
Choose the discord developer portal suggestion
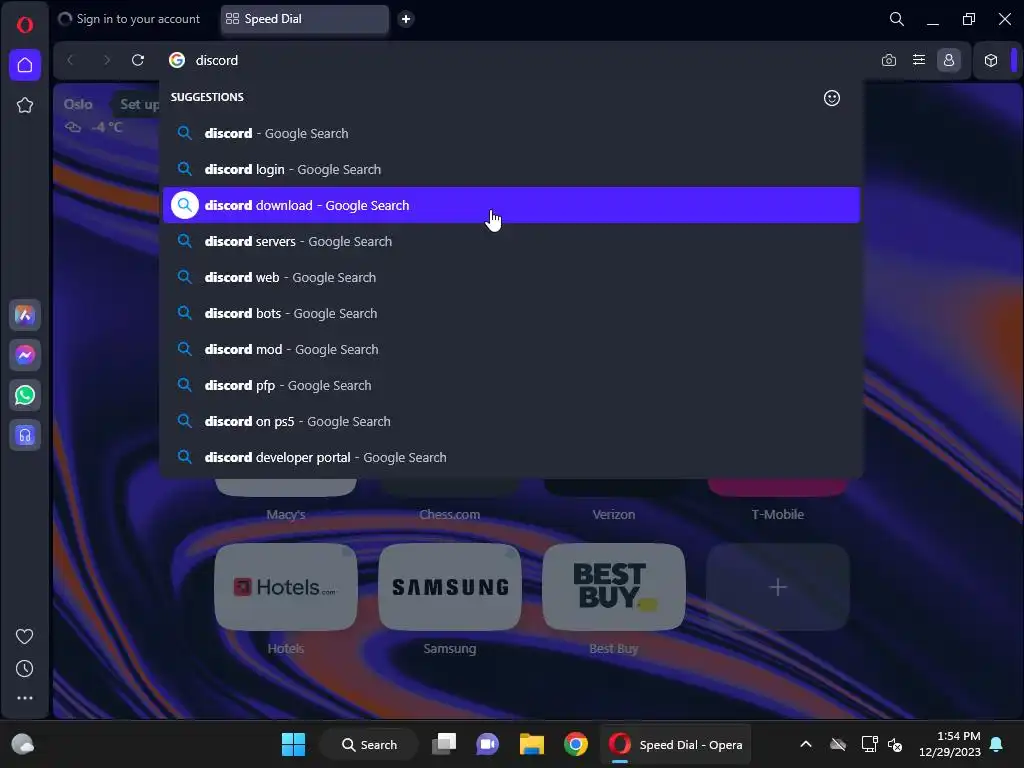tap(511, 457)
